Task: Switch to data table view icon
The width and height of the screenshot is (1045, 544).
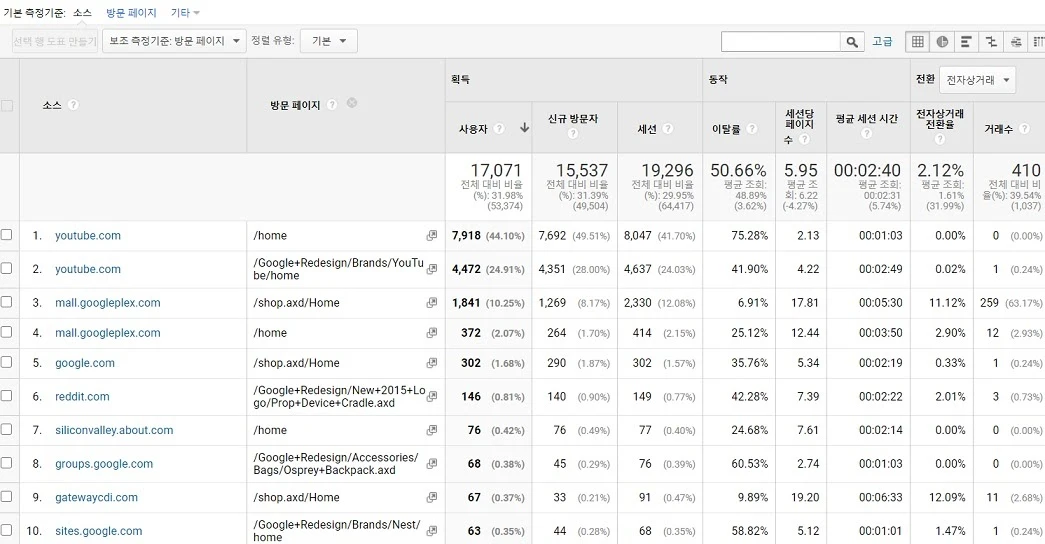Action: tap(918, 41)
